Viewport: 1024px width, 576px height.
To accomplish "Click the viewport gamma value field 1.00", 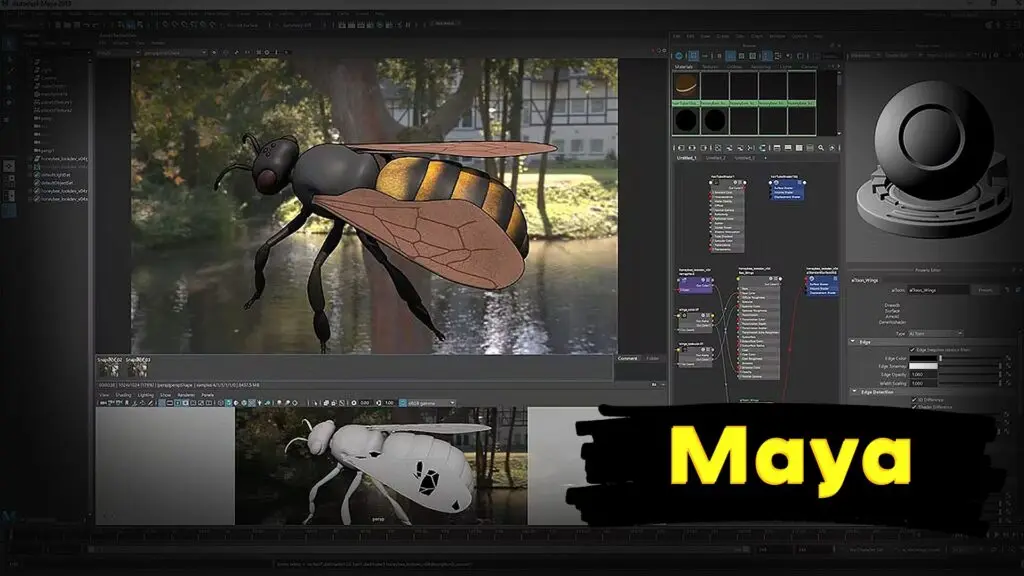I will (389, 403).
